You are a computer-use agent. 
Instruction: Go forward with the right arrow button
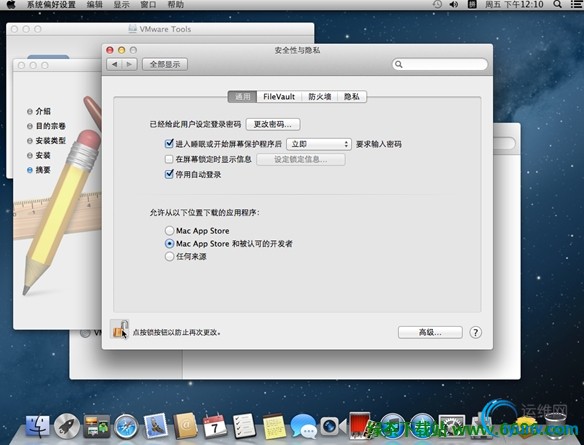coord(129,64)
